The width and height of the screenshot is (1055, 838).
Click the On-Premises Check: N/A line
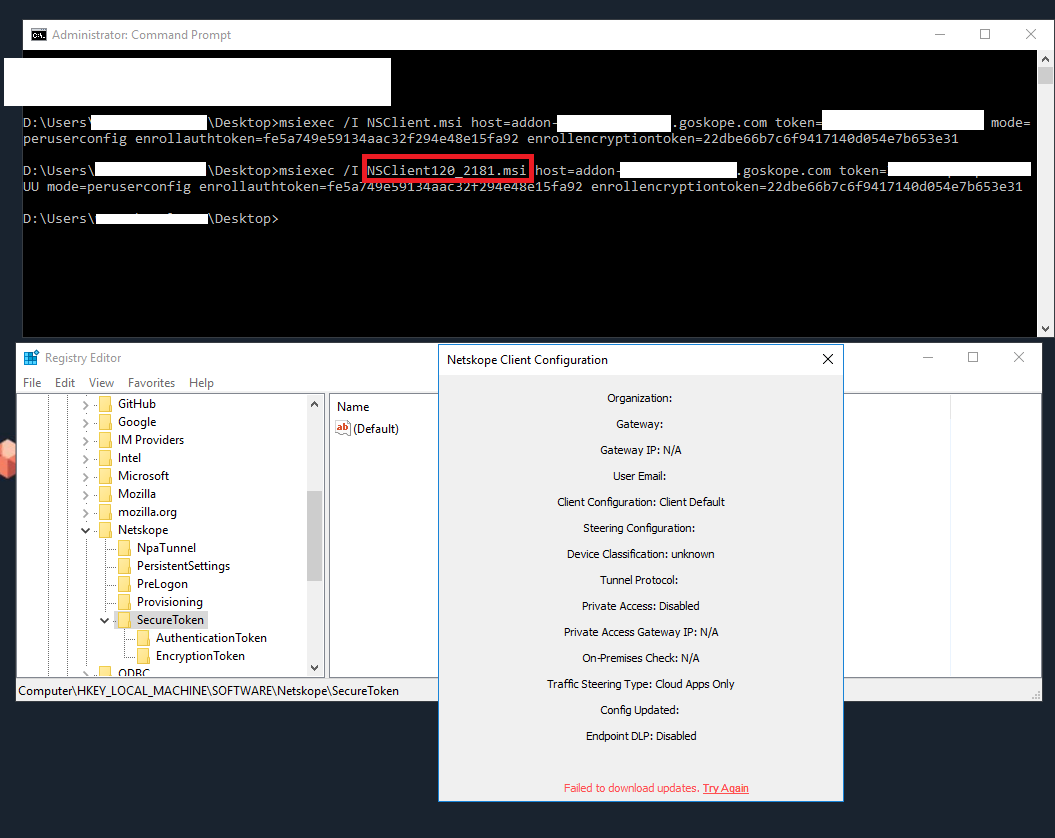click(641, 658)
